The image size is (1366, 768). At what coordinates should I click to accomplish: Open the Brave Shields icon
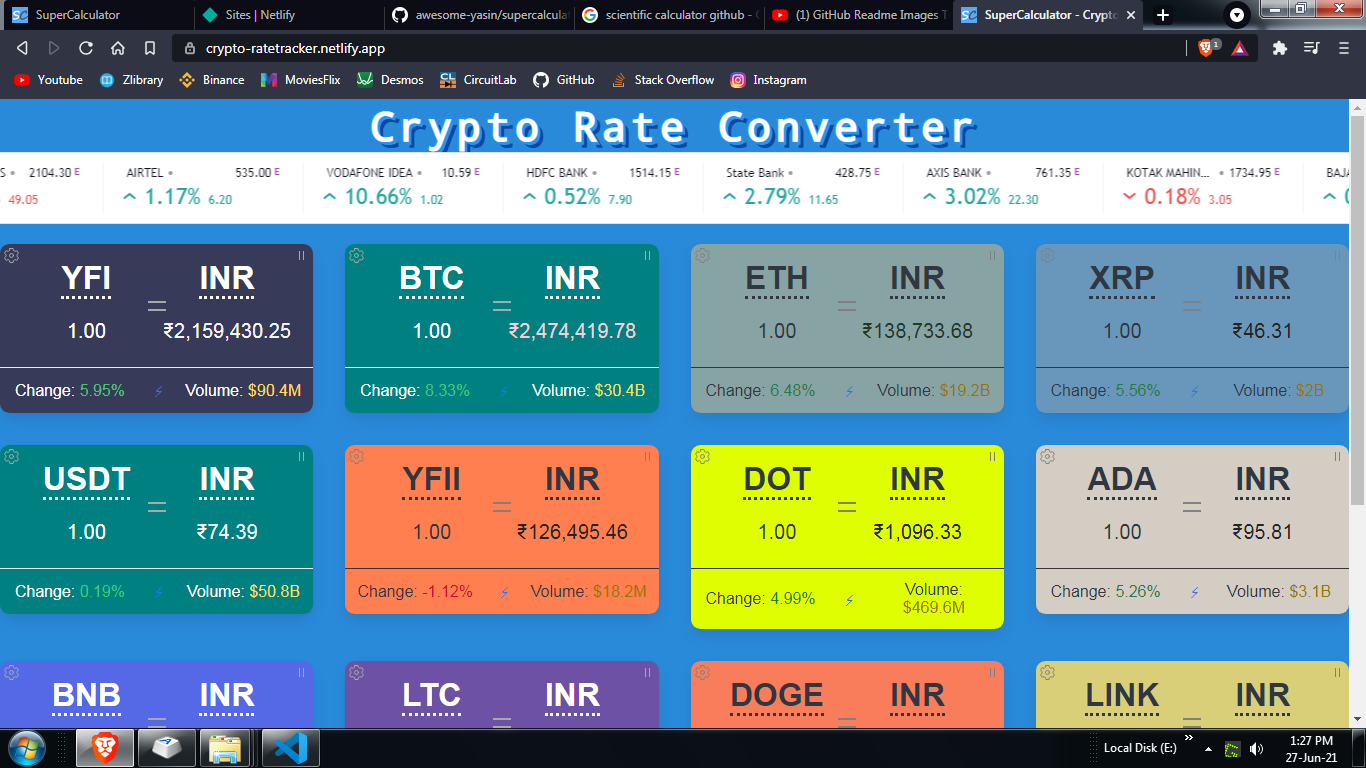point(1208,48)
